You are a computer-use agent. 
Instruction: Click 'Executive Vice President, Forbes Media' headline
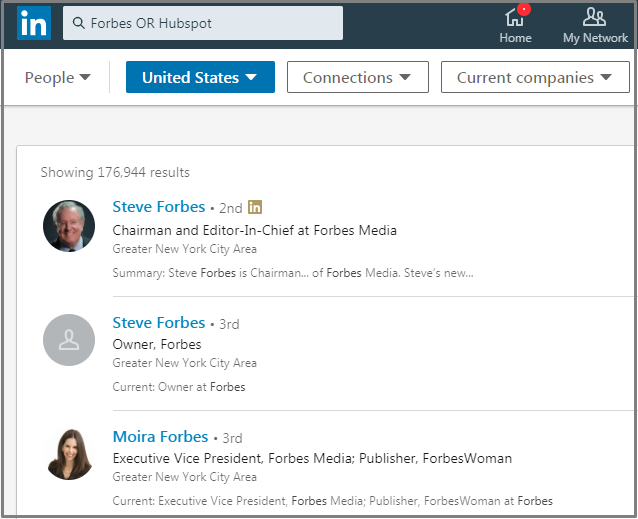(312, 458)
